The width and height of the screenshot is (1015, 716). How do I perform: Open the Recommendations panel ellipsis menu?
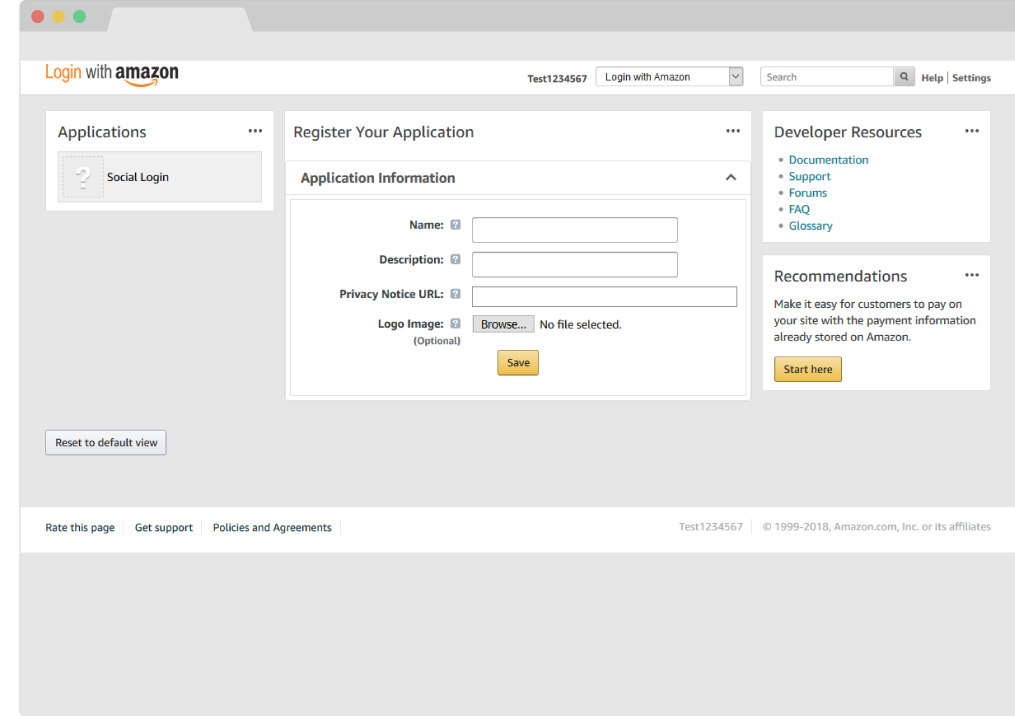coord(972,275)
